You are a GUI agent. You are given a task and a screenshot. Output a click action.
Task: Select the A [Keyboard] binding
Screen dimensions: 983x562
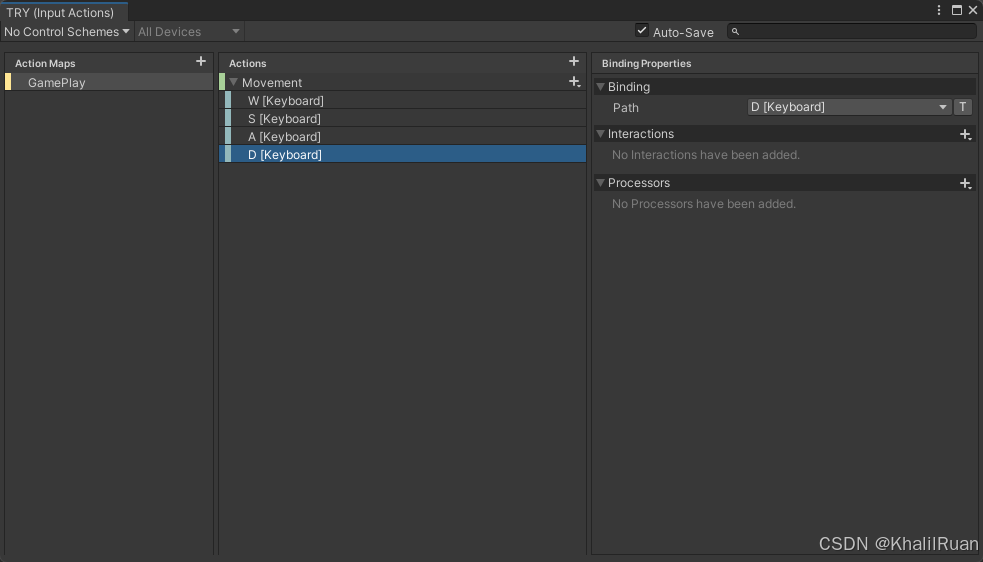coord(402,137)
